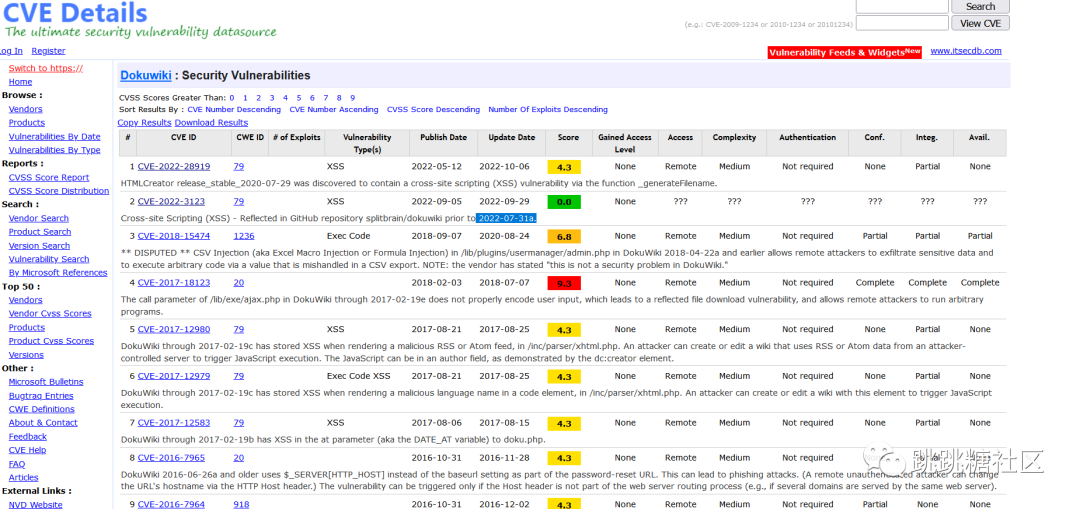This screenshot has height=509, width=1080.
Task: Sort by Number Of Exploits Descending
Action: [x=548, y=110]
